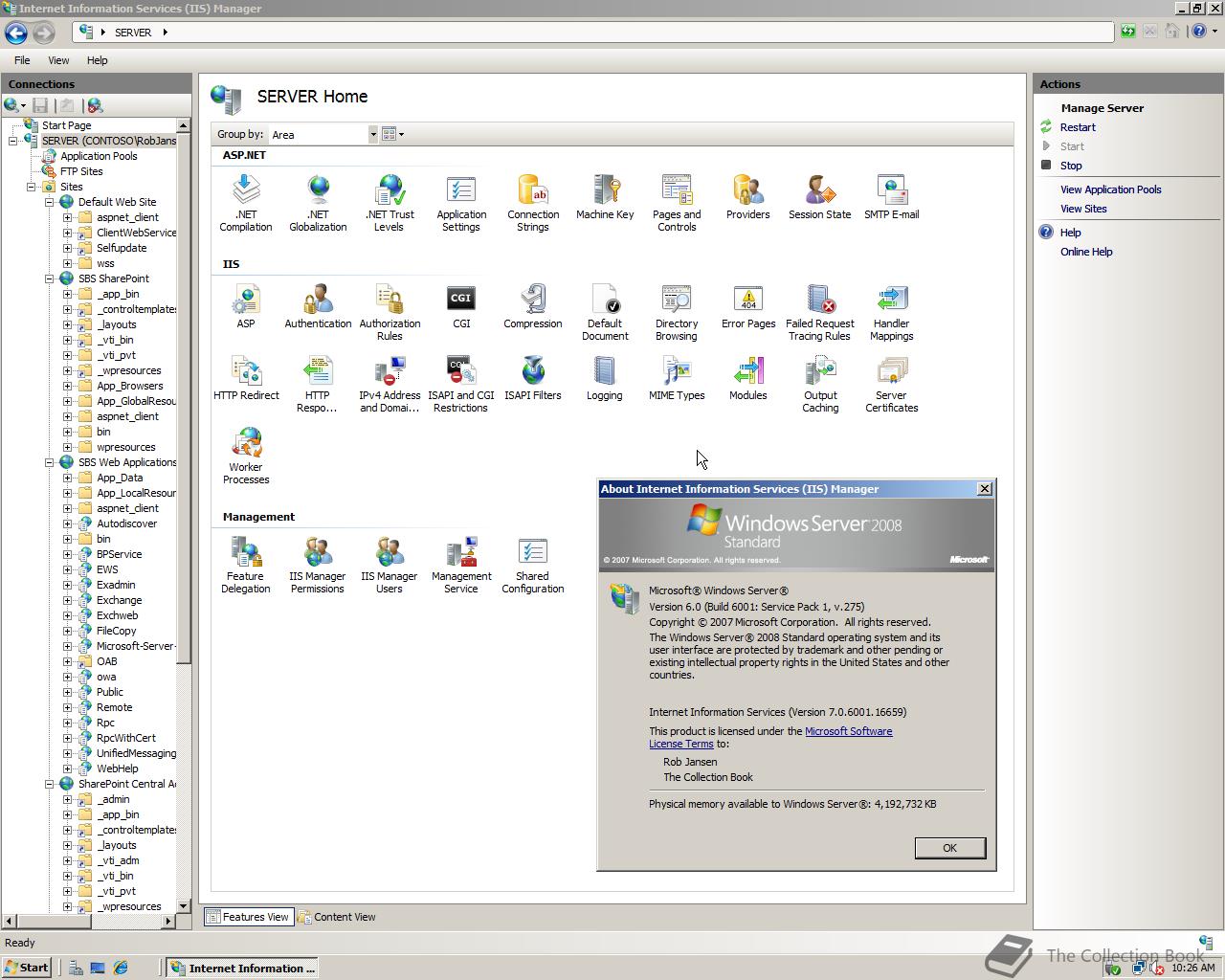Open the .NET Compilation feature

(x=246, y=203)
